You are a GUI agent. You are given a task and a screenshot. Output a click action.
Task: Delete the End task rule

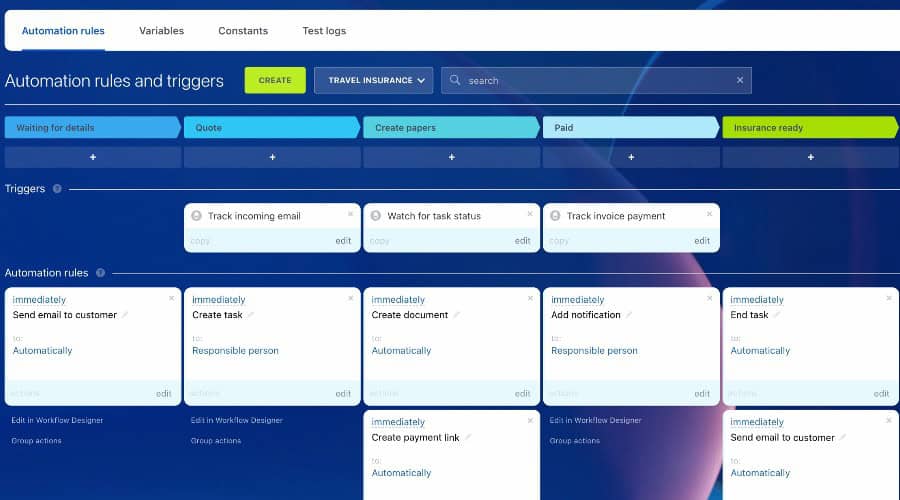889,298
